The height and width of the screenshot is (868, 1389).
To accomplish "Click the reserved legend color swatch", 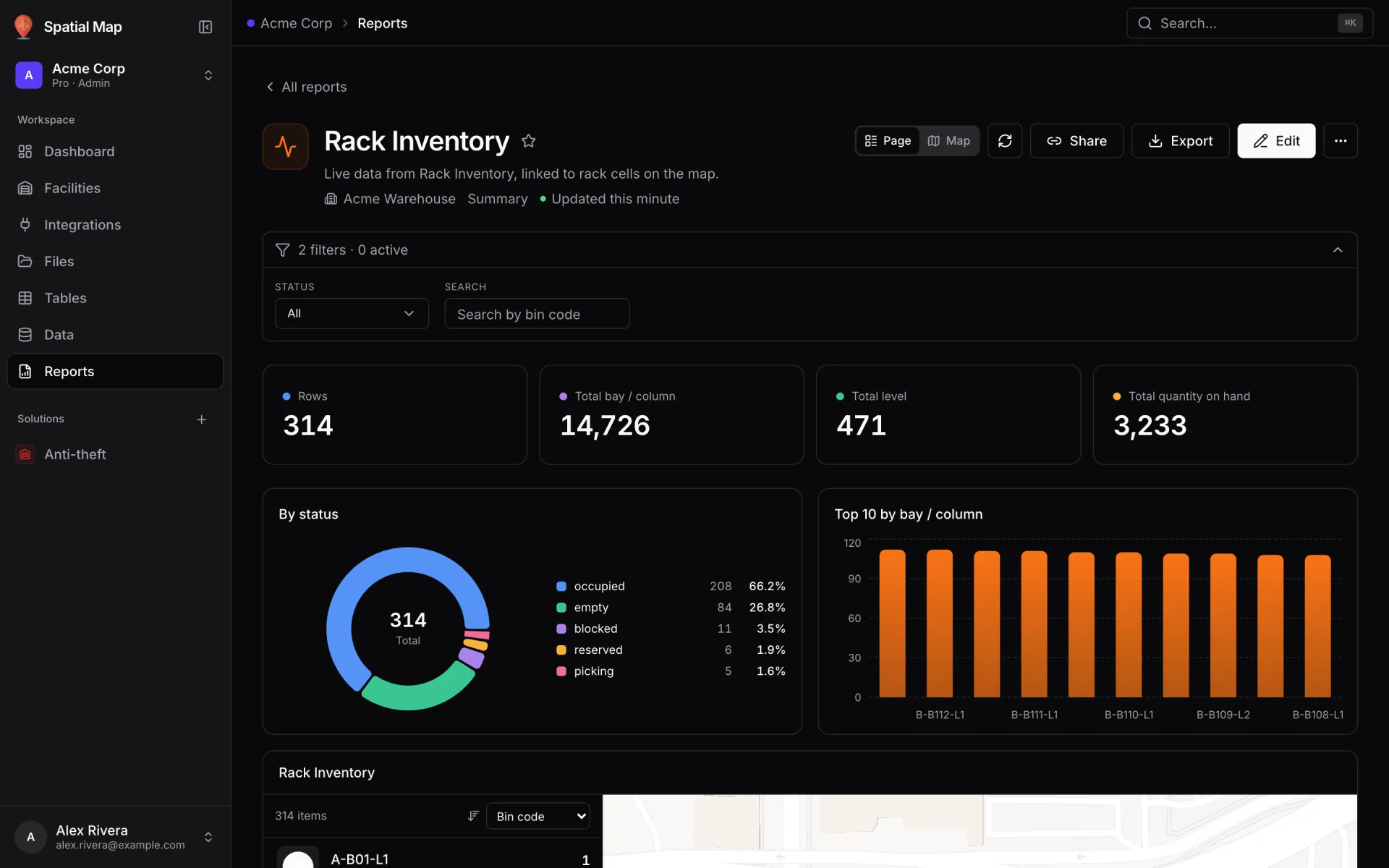I will [x=561, y=650].
